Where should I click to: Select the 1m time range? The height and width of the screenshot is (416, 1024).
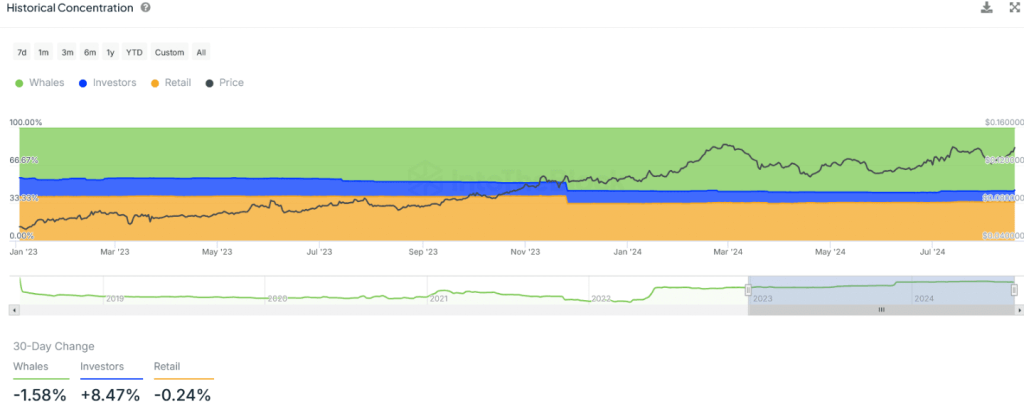point(44,52)
